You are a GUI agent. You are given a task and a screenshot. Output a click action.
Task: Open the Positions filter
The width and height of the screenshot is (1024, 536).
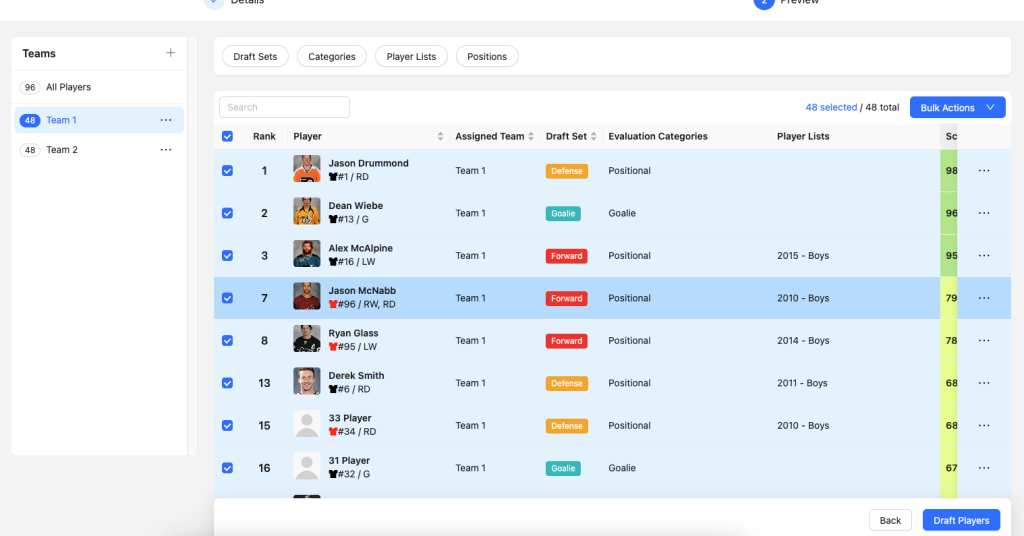(487, 57)
